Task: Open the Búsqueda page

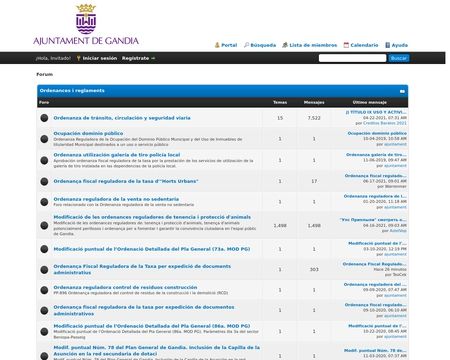Action: pos(263,45)
